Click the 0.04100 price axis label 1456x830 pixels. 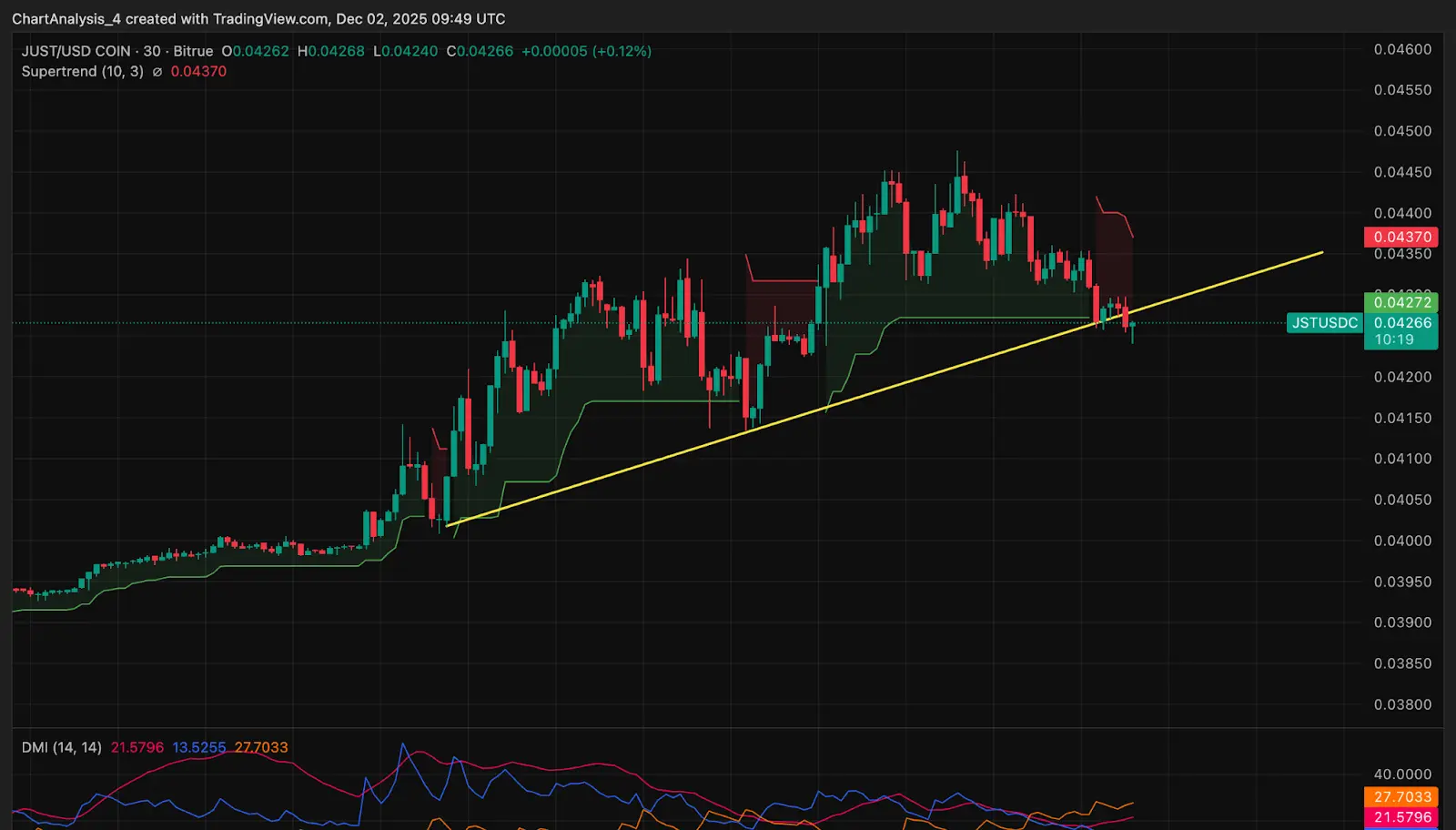pos(1402,459)
